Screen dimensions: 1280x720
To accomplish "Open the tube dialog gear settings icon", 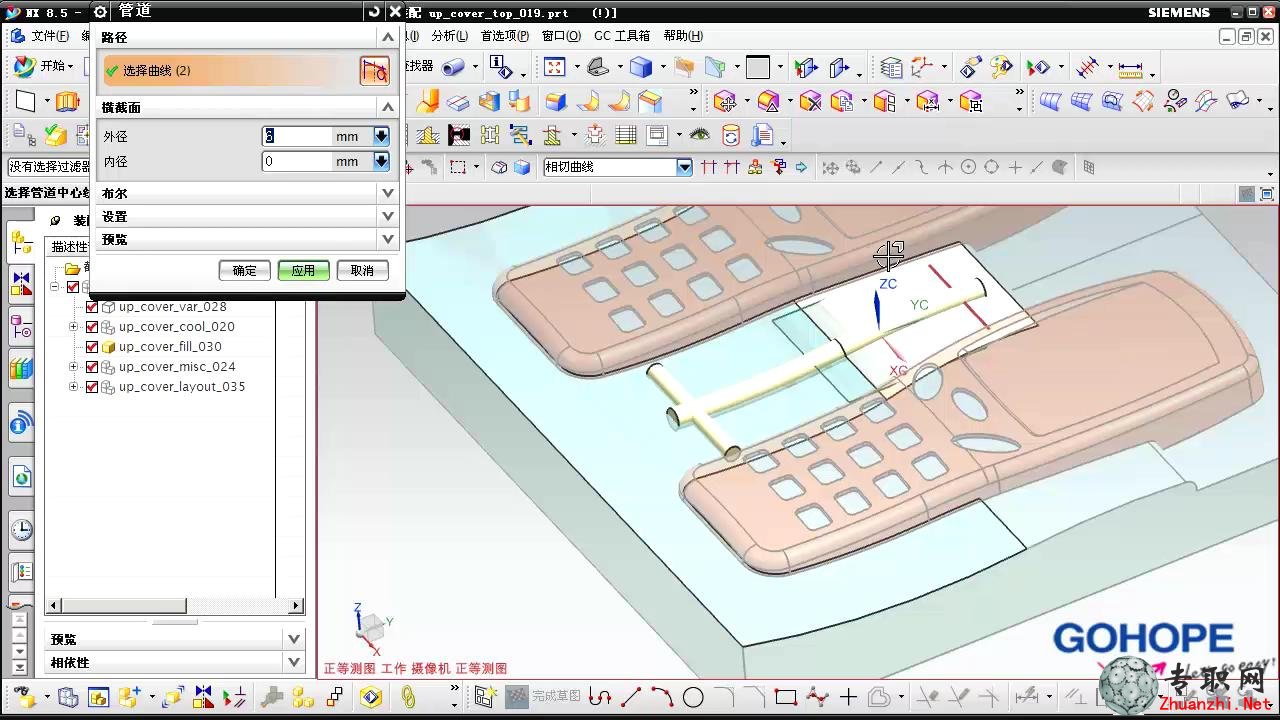I will (x=100, y=11).
